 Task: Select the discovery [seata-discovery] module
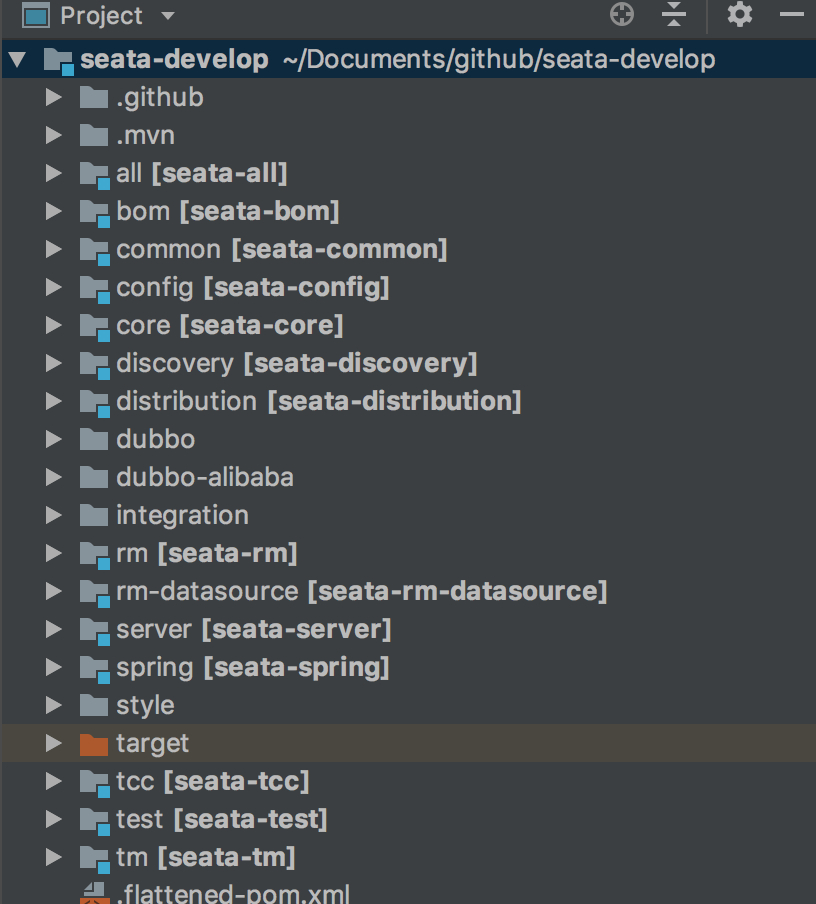point(297,363)
